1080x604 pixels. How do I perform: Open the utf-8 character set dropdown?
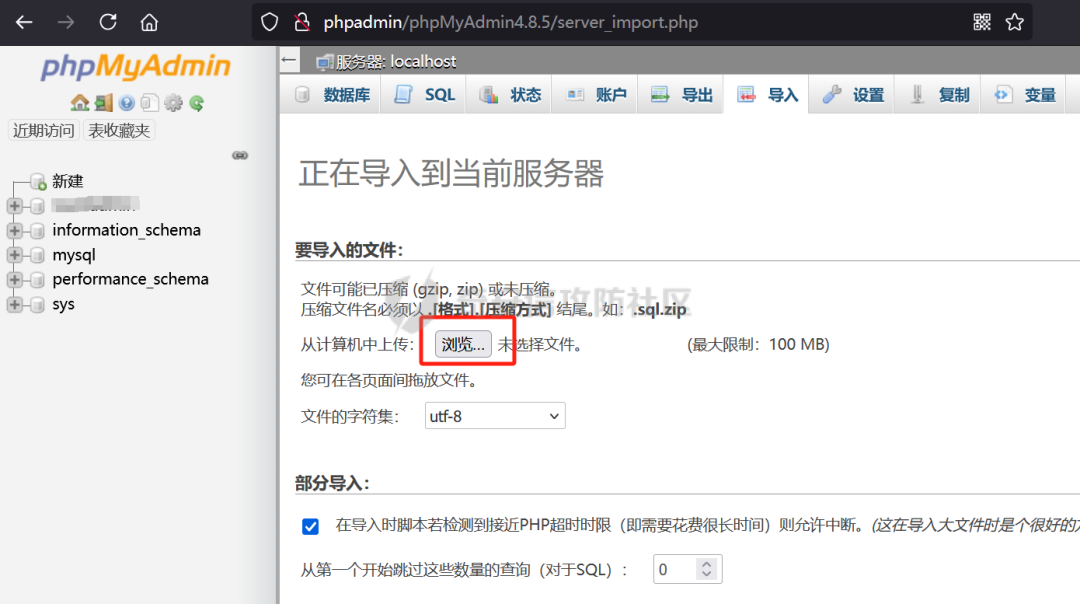(495, 416)
